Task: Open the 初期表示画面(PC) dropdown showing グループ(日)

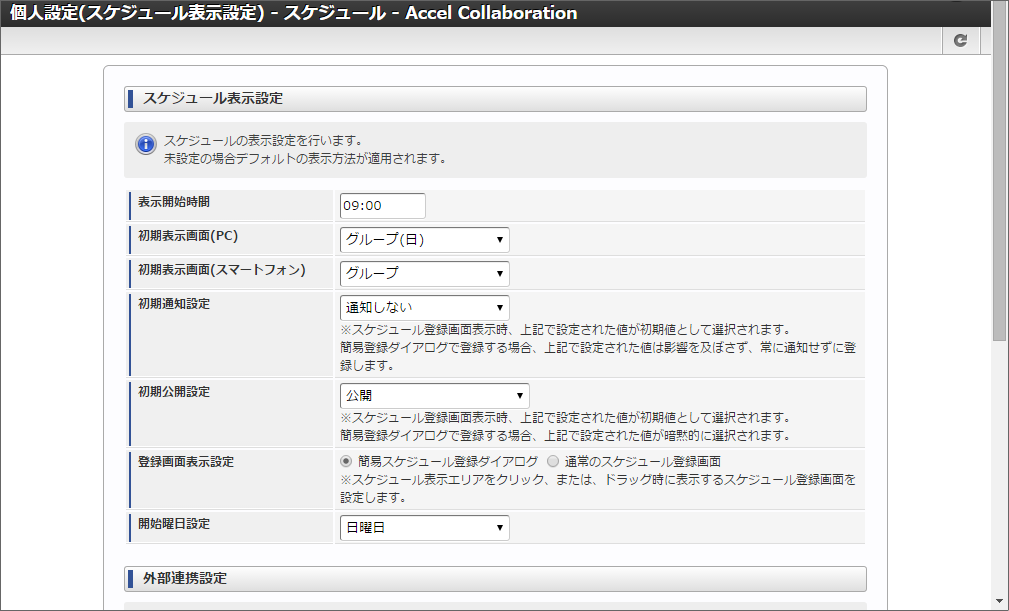Action: point(424,240)
